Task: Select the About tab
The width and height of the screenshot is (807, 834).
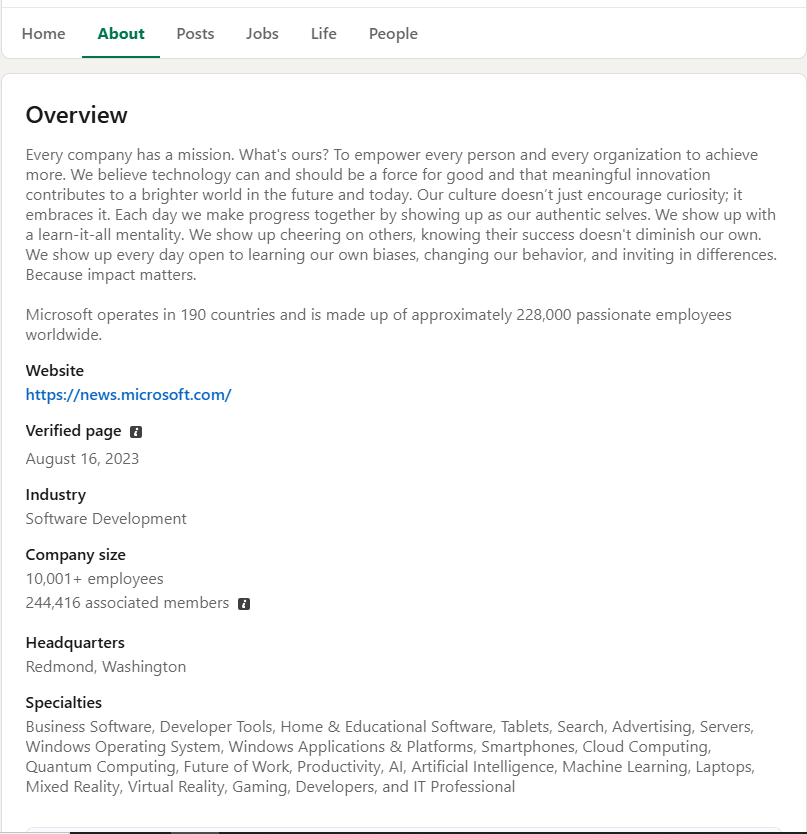Action: [x=121, y=34]
